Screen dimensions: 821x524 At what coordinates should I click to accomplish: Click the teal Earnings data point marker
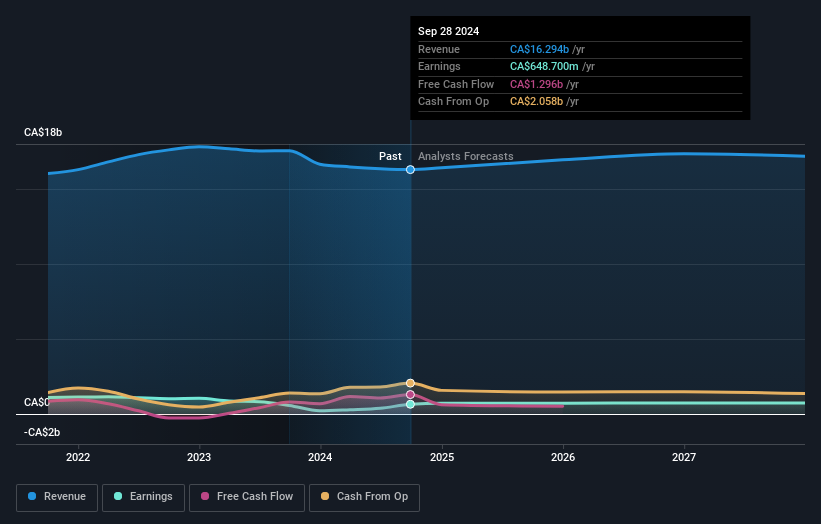point(410,404)
